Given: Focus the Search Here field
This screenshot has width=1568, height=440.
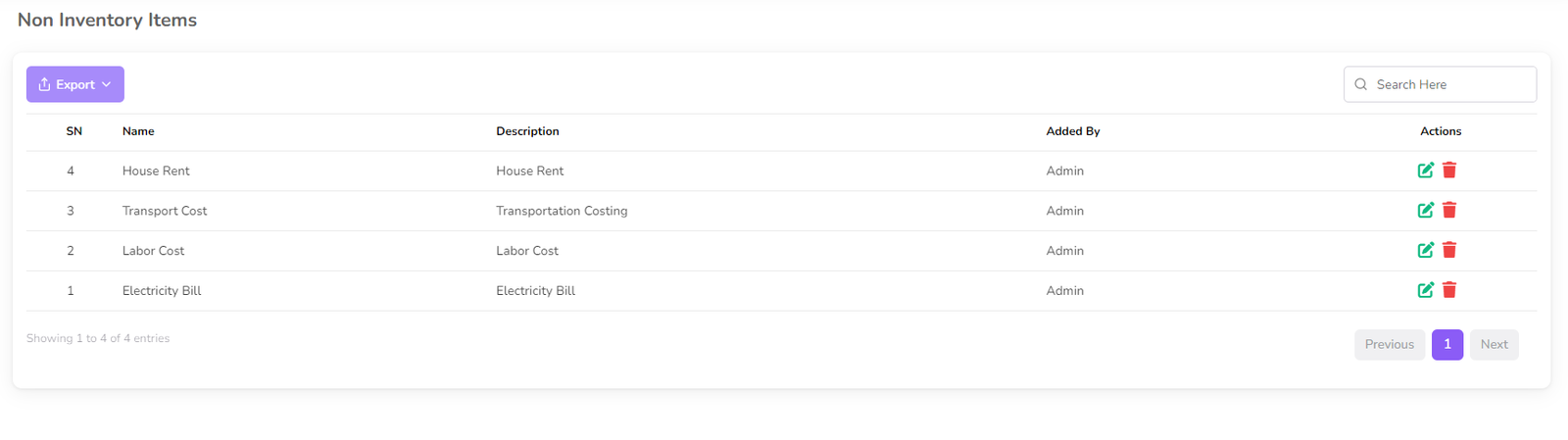Looking at the screenshot, I should 1450,84.
